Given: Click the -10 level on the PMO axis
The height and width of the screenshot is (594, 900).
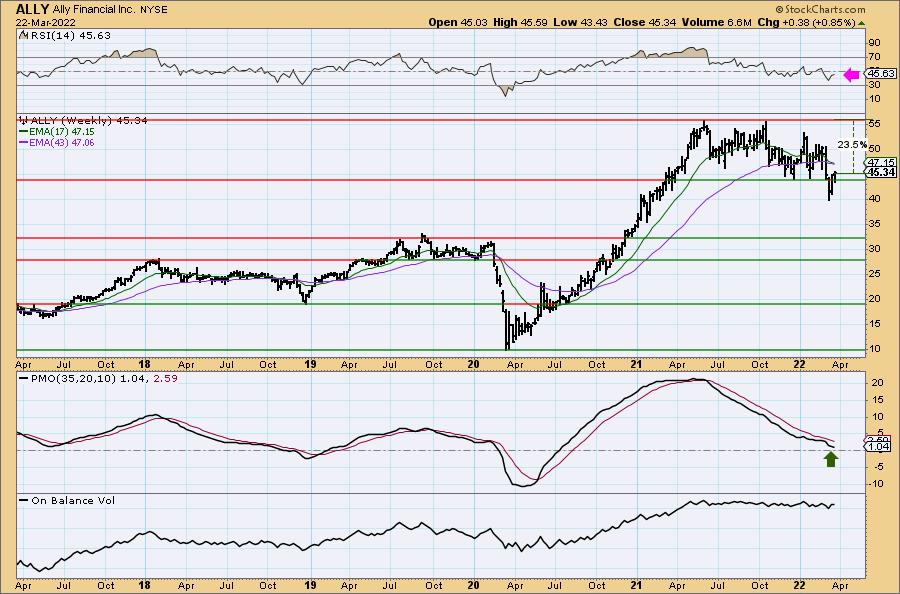Looking at the screenshot, I should point(875,484).
